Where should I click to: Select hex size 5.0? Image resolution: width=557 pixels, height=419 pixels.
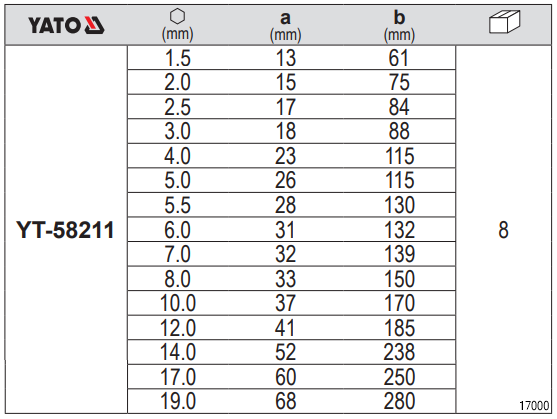coord(177,181)
